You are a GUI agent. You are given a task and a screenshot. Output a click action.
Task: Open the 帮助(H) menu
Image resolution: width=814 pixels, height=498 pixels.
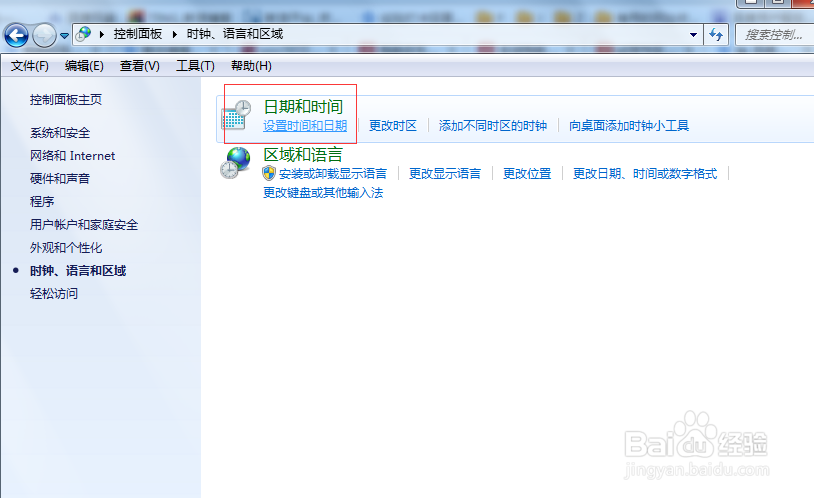click(x=251, y=66)
